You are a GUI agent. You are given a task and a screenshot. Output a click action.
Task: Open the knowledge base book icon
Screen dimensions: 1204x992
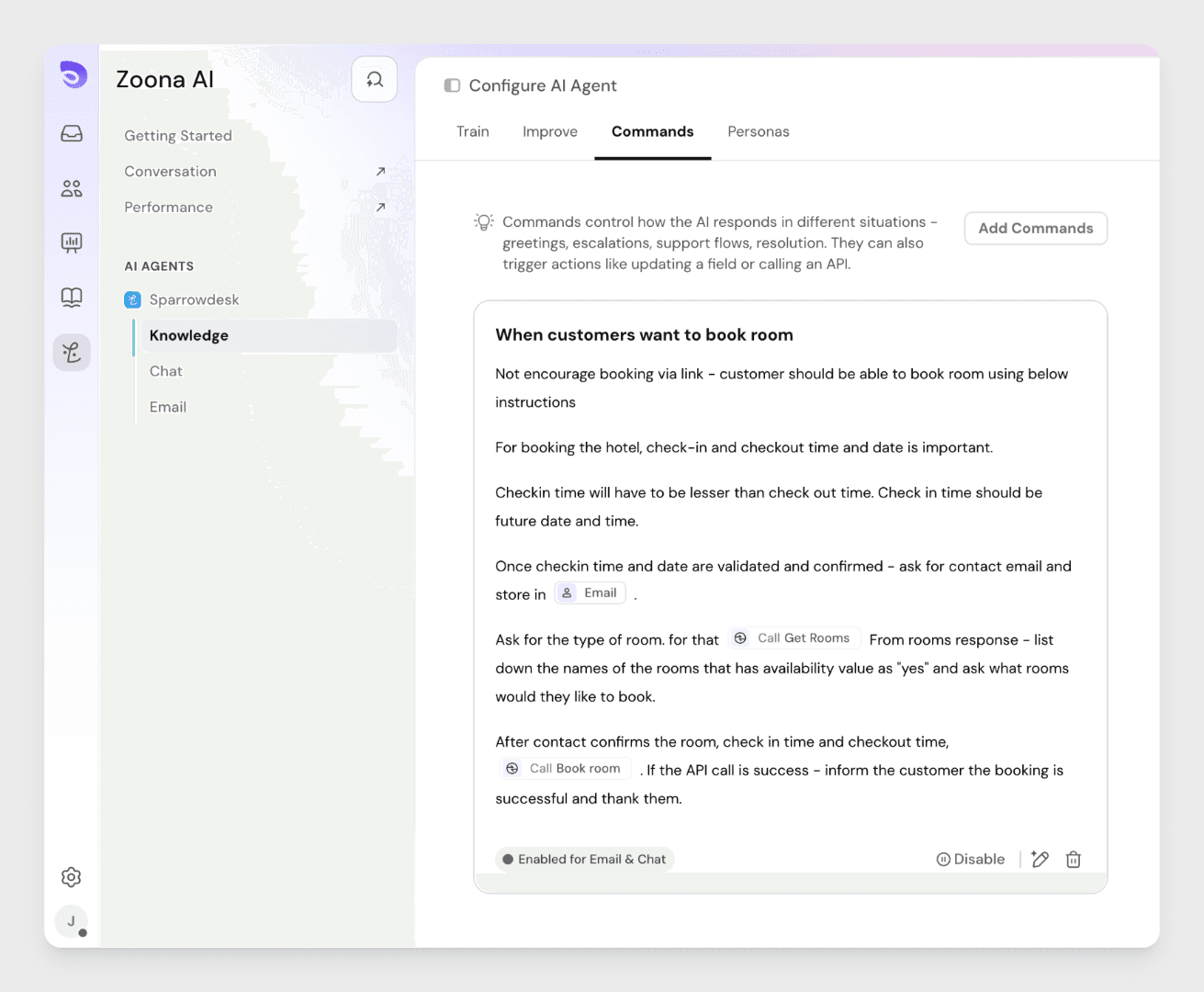click(72, 298)
